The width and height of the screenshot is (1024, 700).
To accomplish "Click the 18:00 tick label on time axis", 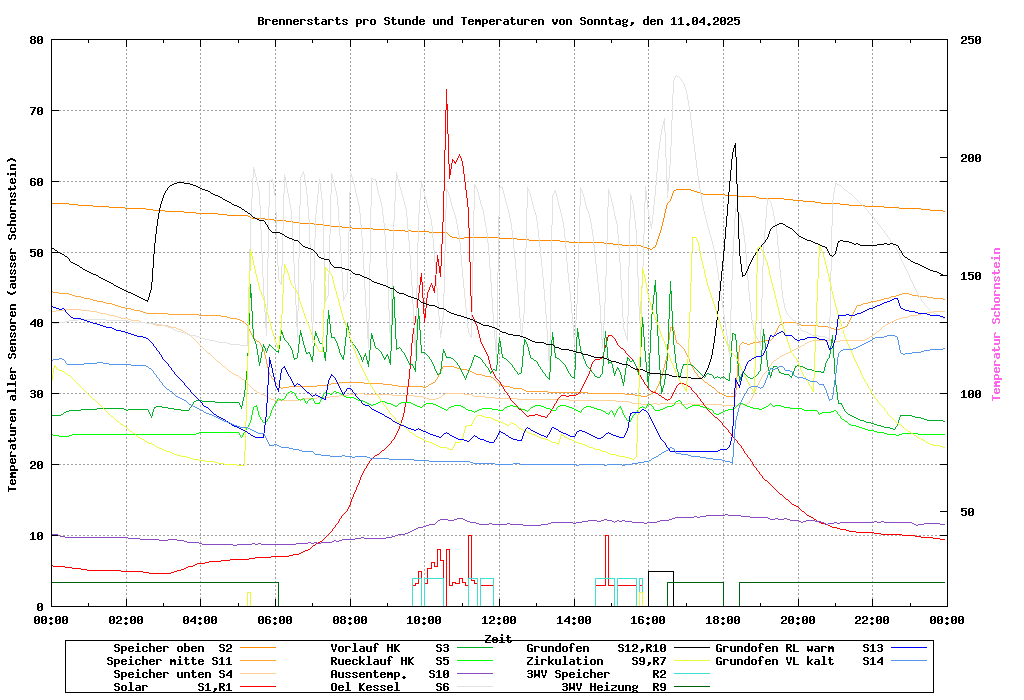I will [x=722, y=620].
